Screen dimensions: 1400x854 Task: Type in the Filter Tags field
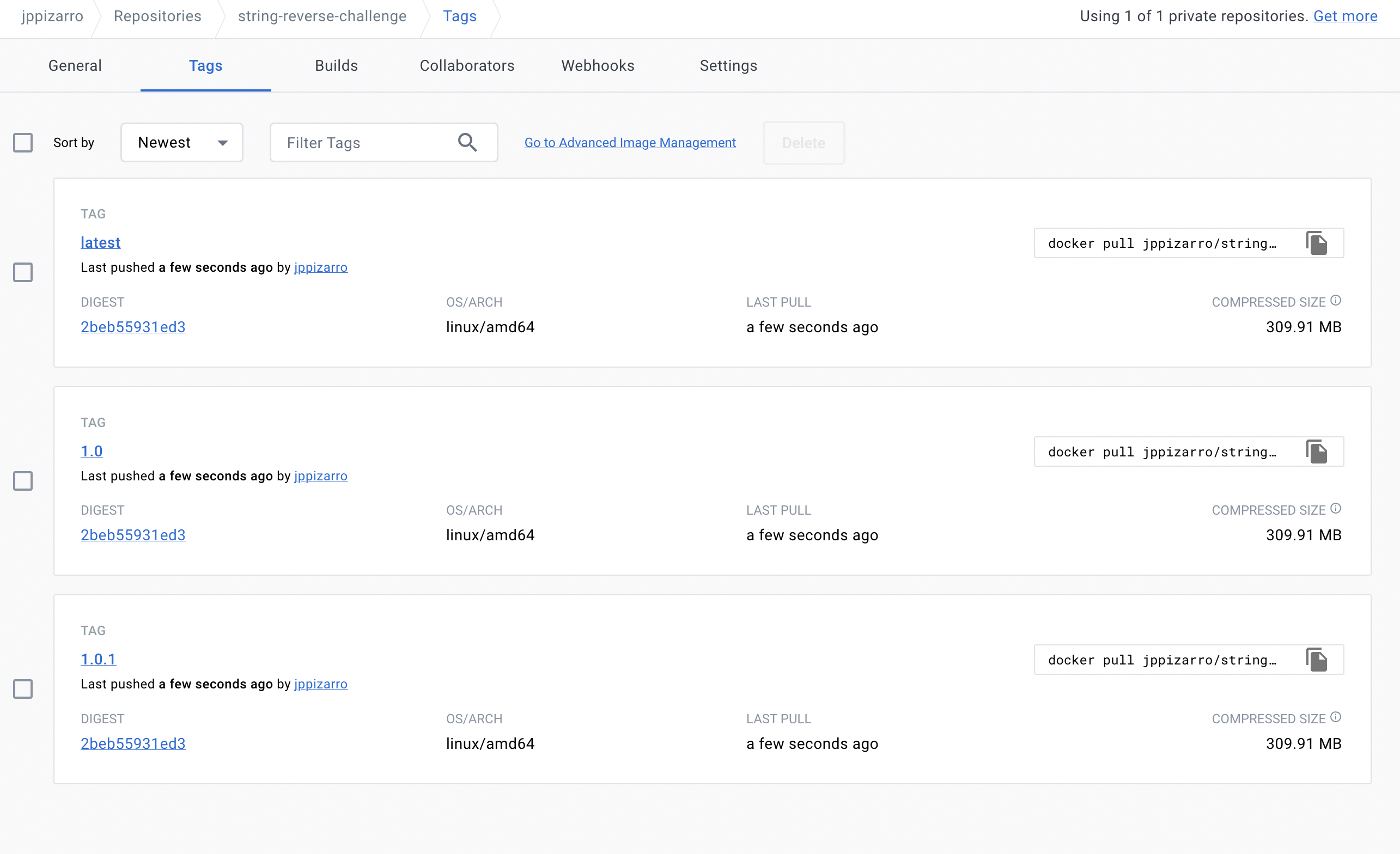[x=364, y=143]
